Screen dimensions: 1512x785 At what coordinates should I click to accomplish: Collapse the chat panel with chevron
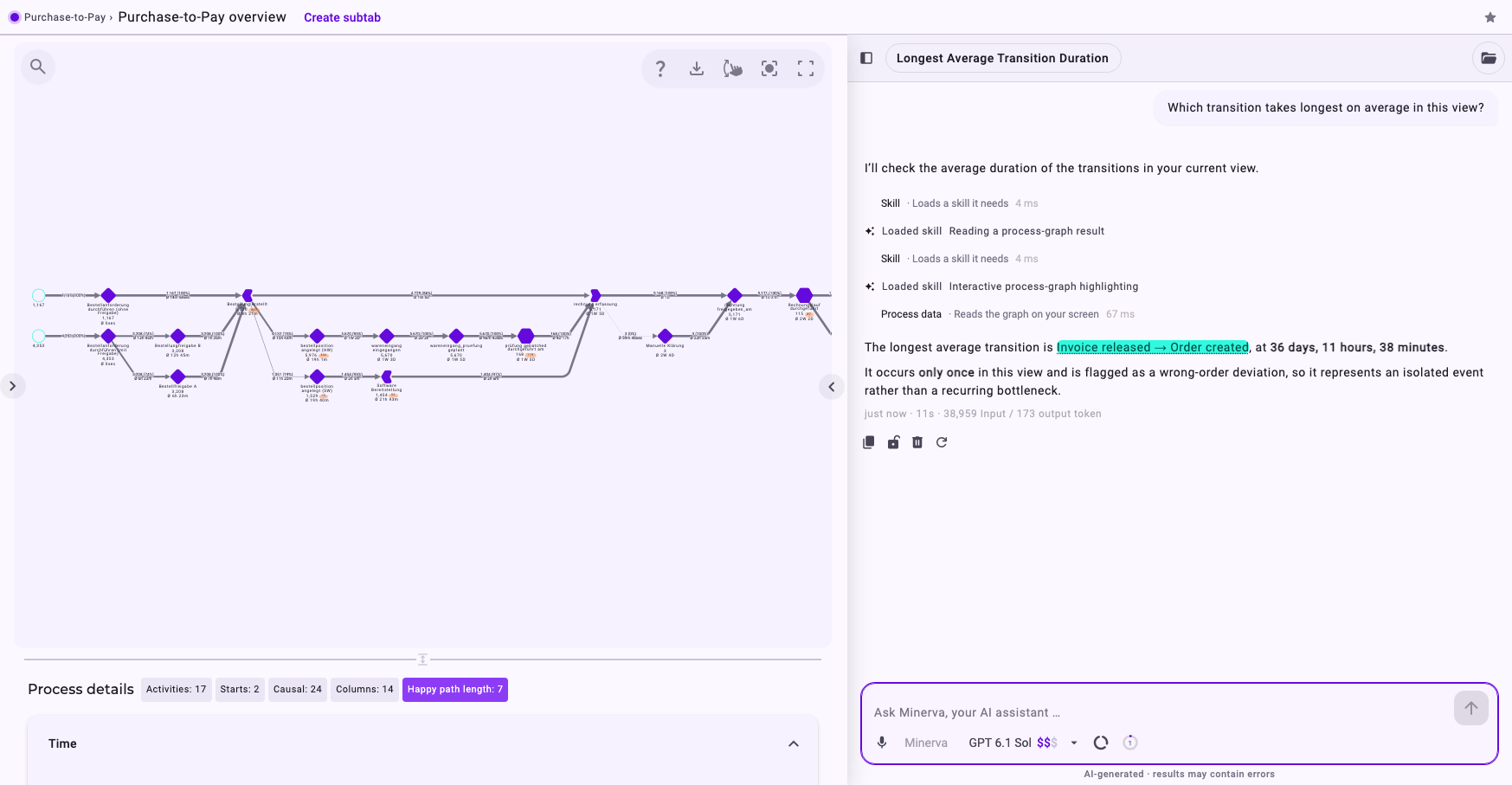pyautogui.click(x=831, y=387)
